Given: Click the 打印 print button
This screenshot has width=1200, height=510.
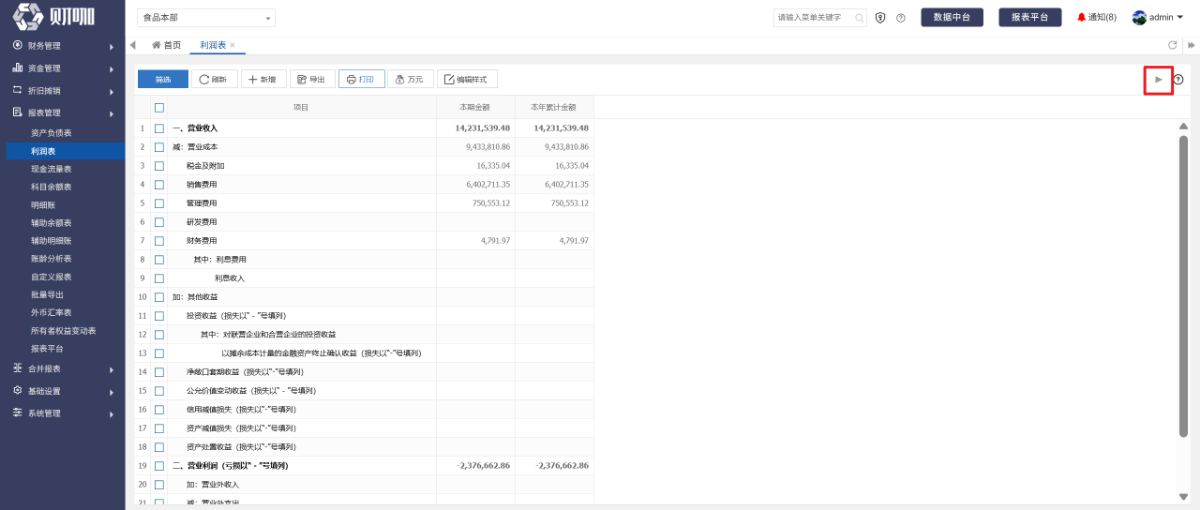Looking at the screenshot, I should (x=361, y=79).
